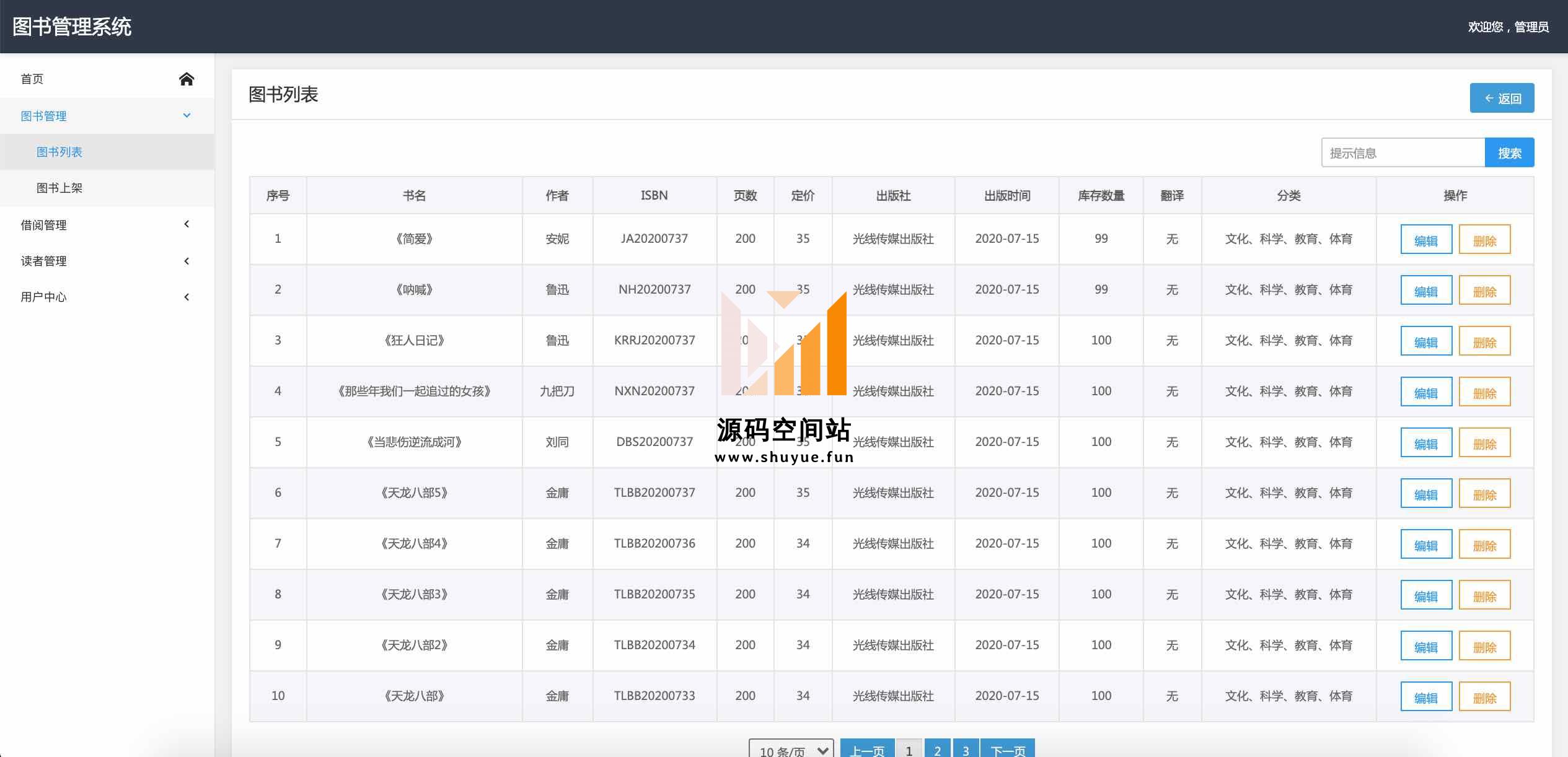Screen dimensions: 1568x757
Task: Edit the book 《天龙八部3》
Action: [x=1426, y=595]
